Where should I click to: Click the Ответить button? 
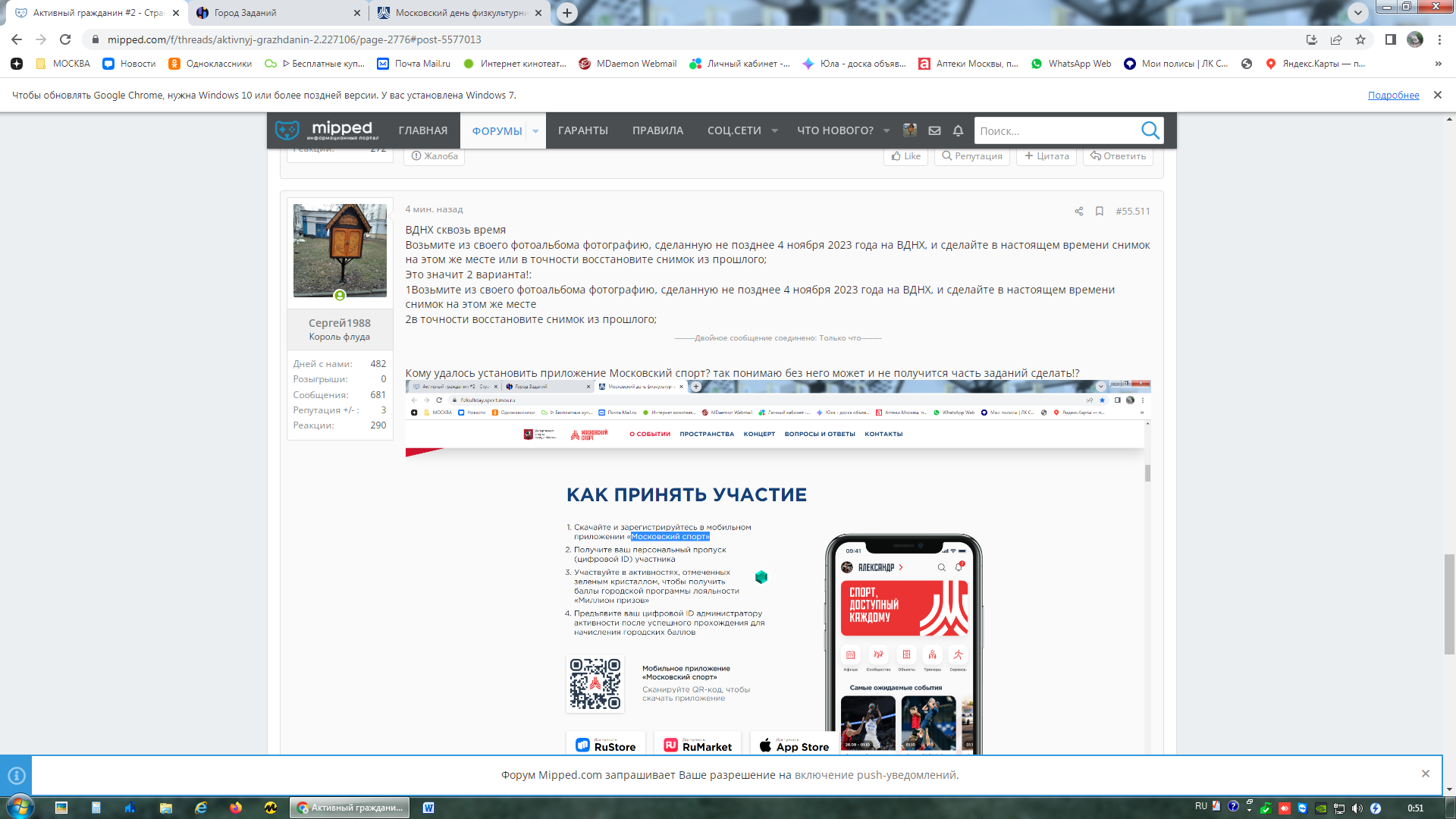click(1118, 156)
